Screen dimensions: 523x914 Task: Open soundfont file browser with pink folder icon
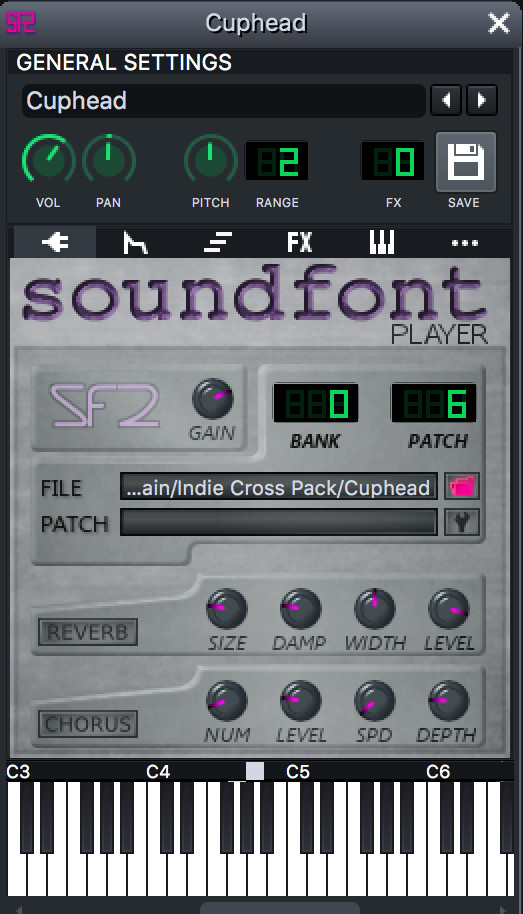tap(462, 486)
